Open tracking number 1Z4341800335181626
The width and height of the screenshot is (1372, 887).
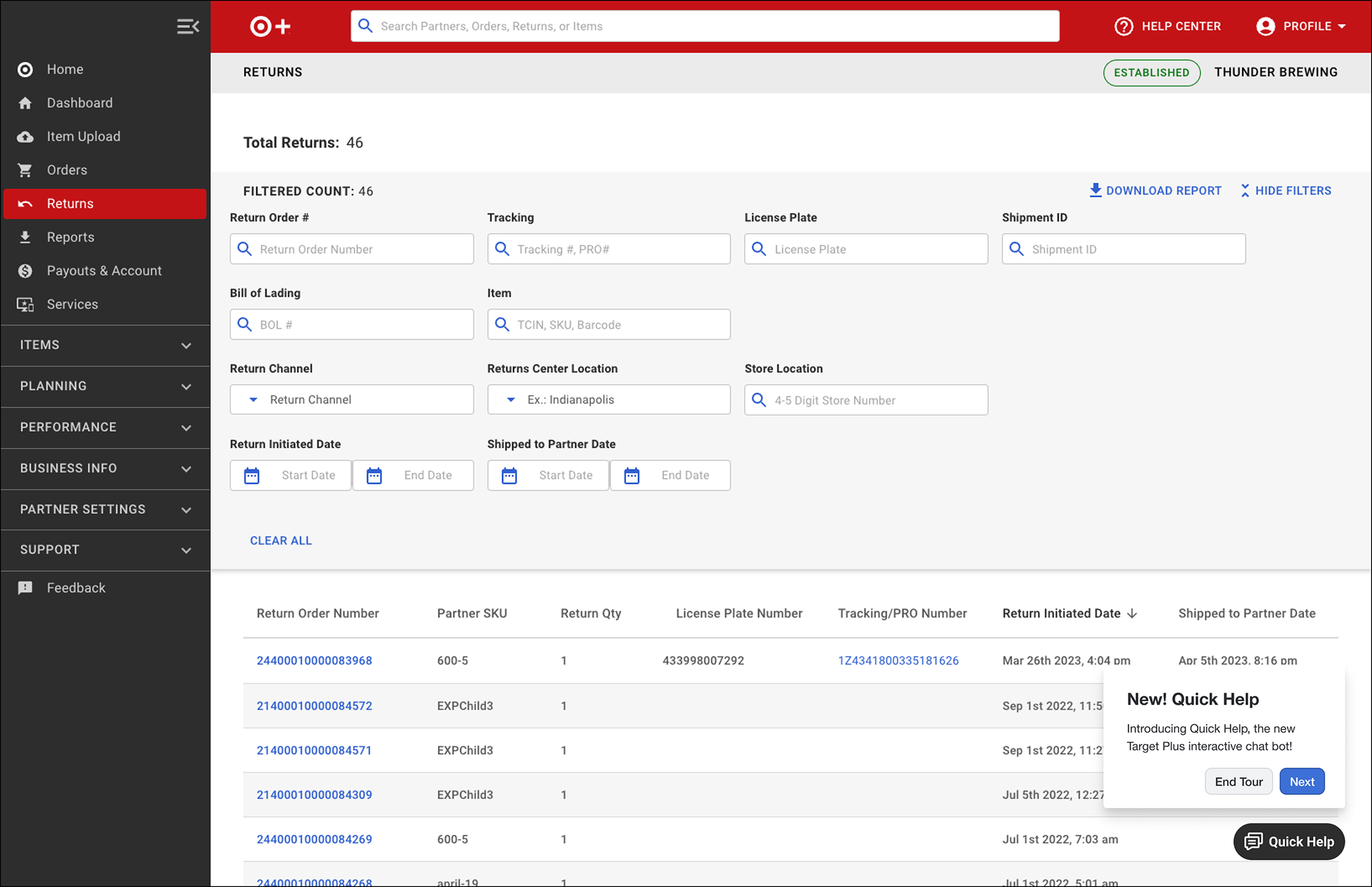coord(898,660)
